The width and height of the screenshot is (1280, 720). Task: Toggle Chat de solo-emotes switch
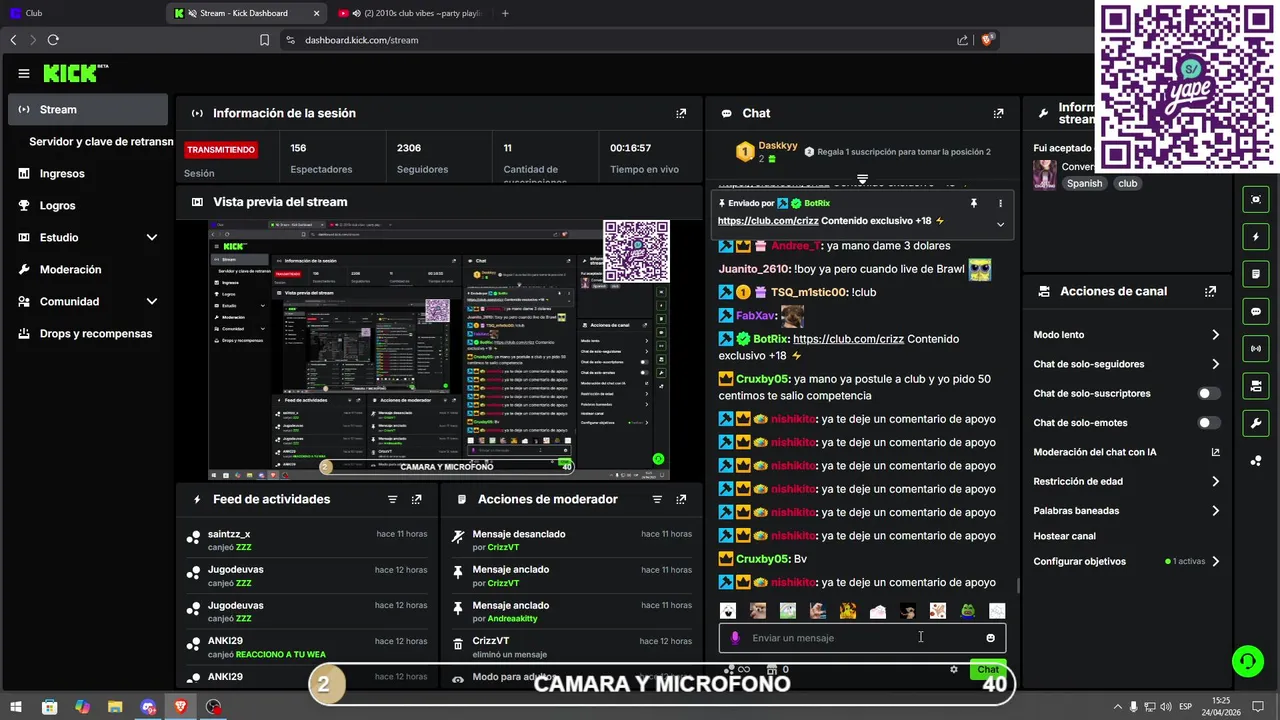pyautogui.click(x=1209, y=423)
